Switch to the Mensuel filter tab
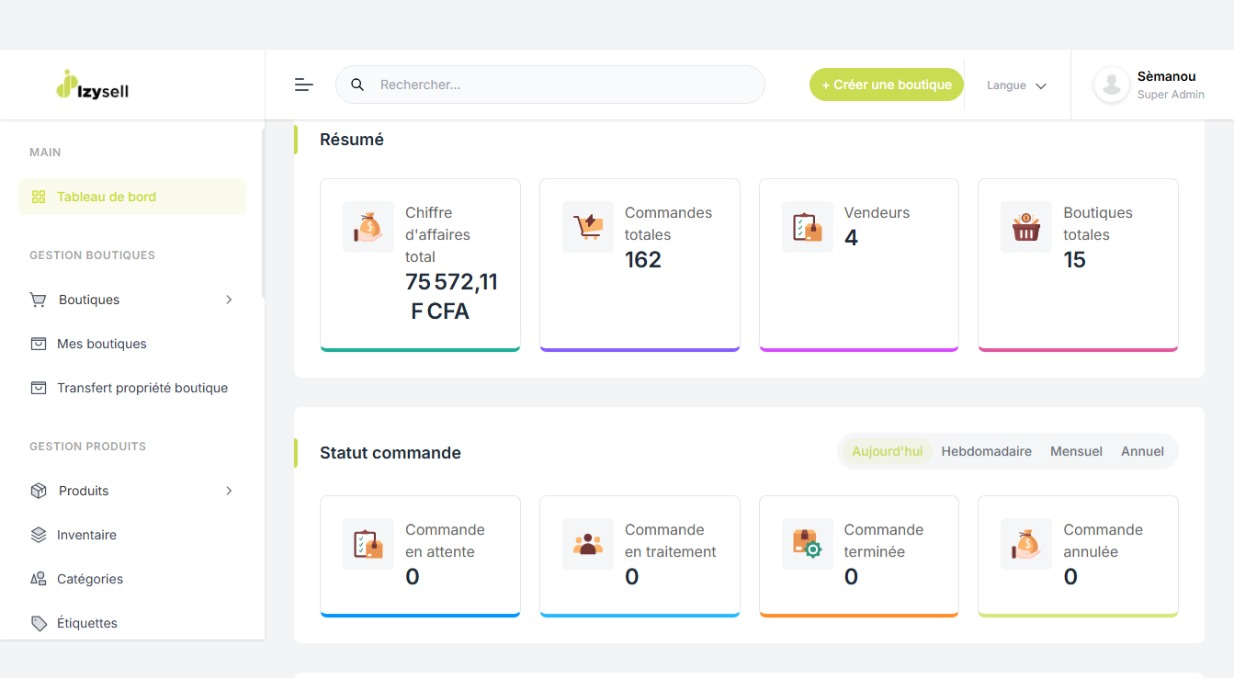The width and height of the screenshot is (1234, 678). click(1075, 451)
